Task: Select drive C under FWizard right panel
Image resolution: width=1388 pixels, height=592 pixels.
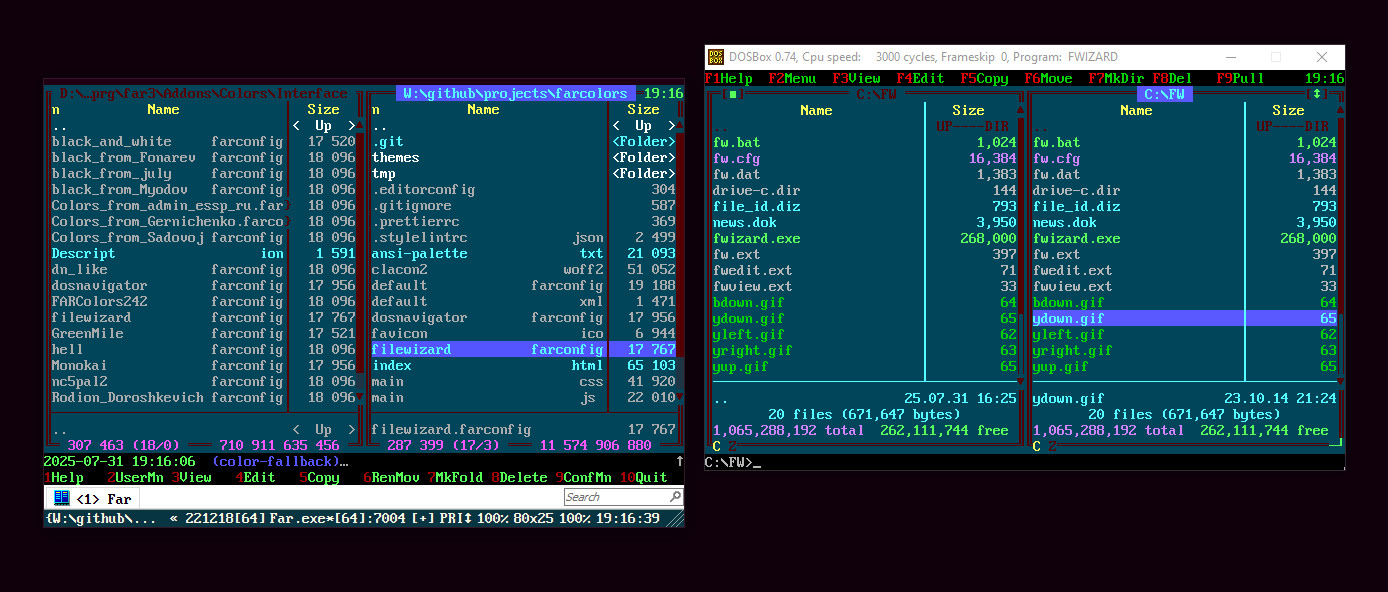Action: [1036, 446]
